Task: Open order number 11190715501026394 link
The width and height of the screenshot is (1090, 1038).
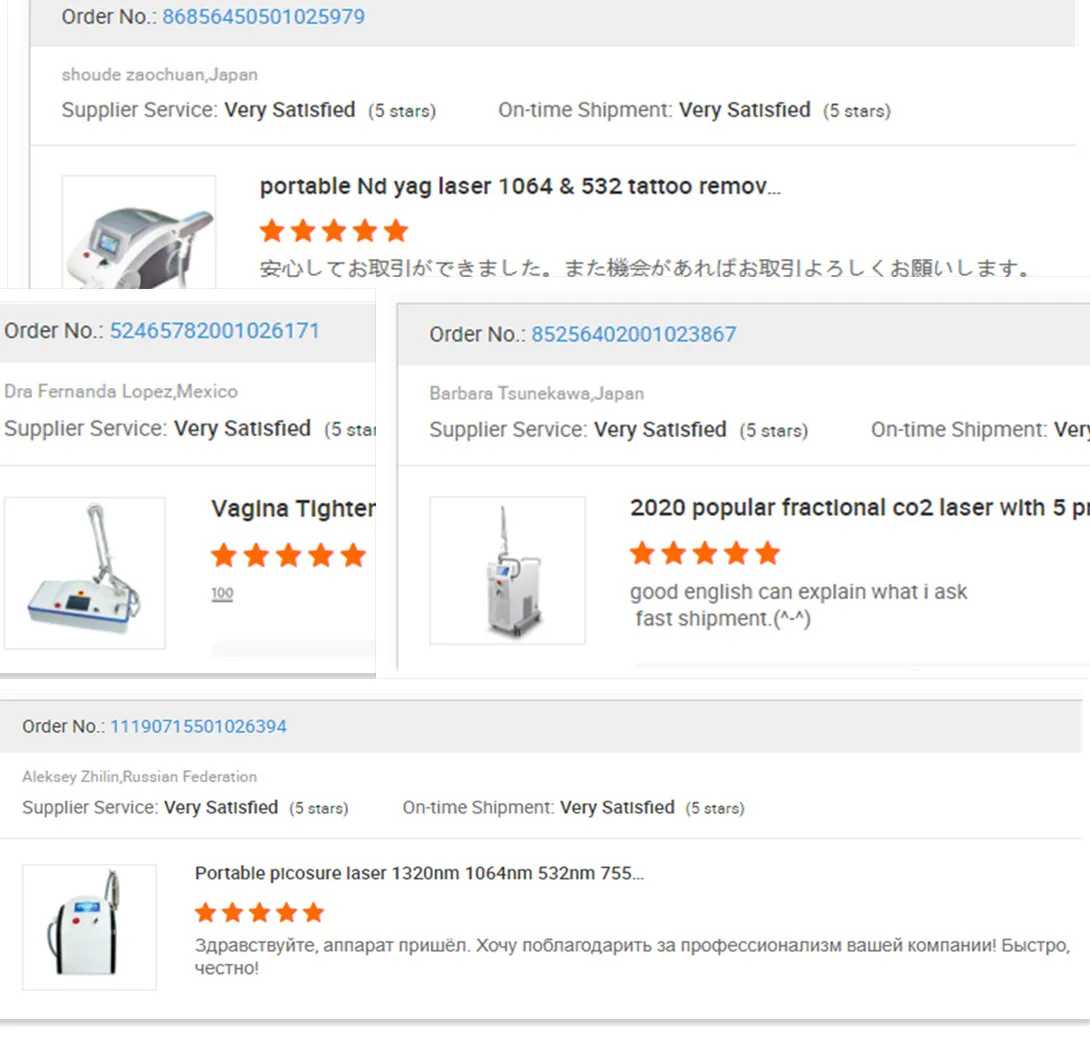Action: pos(198,727)
